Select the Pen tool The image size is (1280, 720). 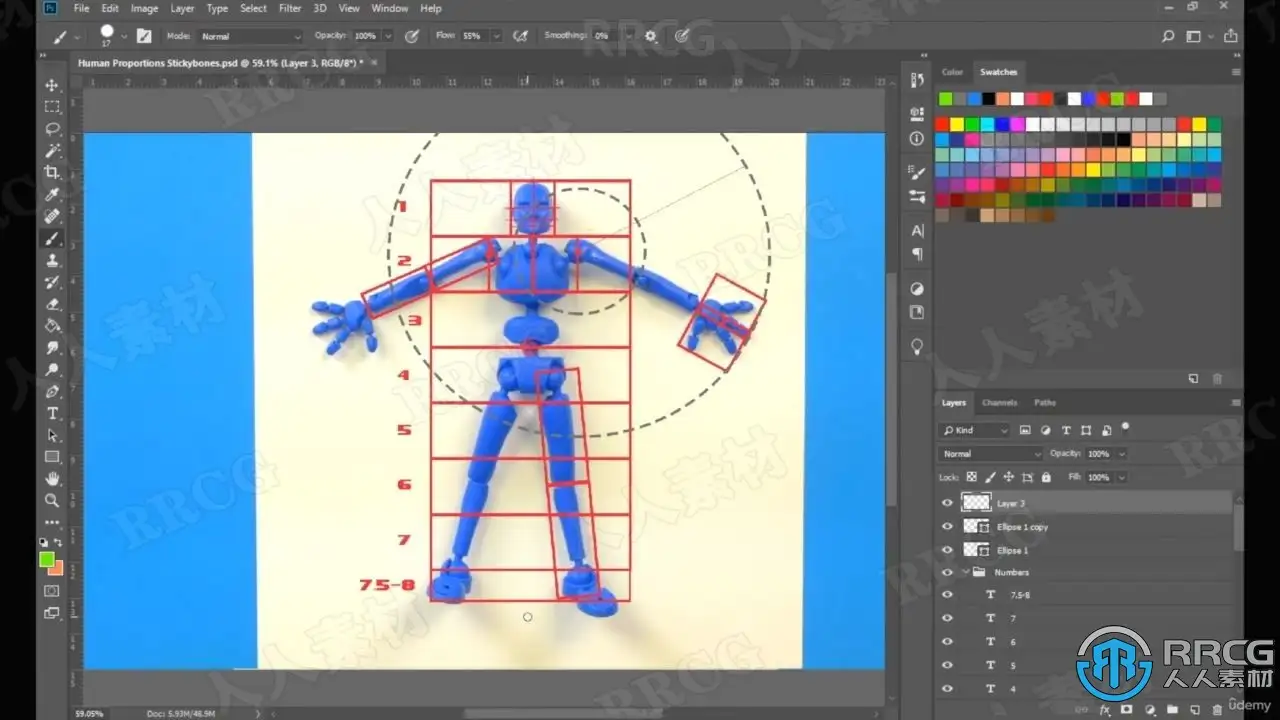click(x=52, y=391)
